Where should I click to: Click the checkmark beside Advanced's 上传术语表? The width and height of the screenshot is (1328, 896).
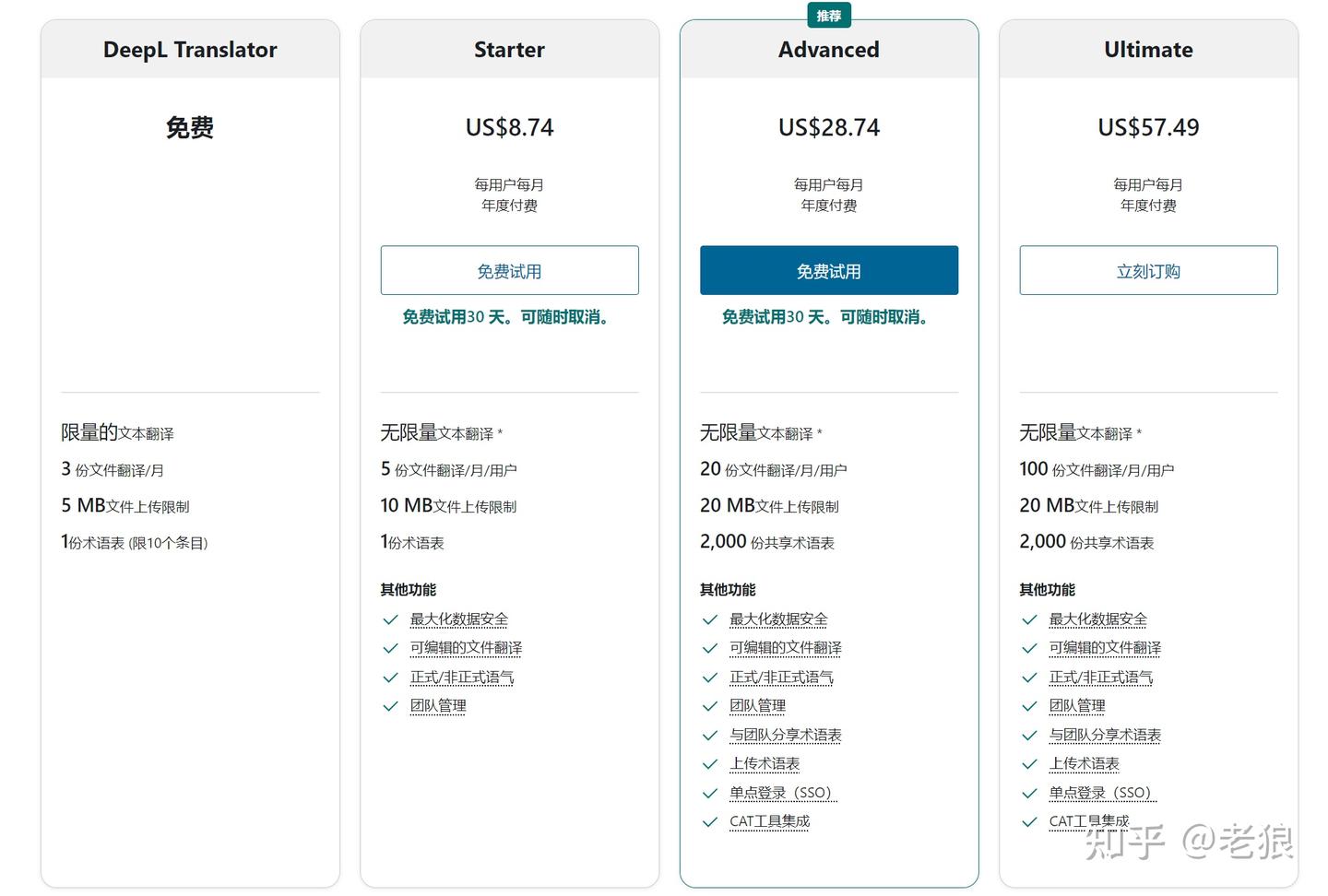pyautogui.click(x=709, y=764)
